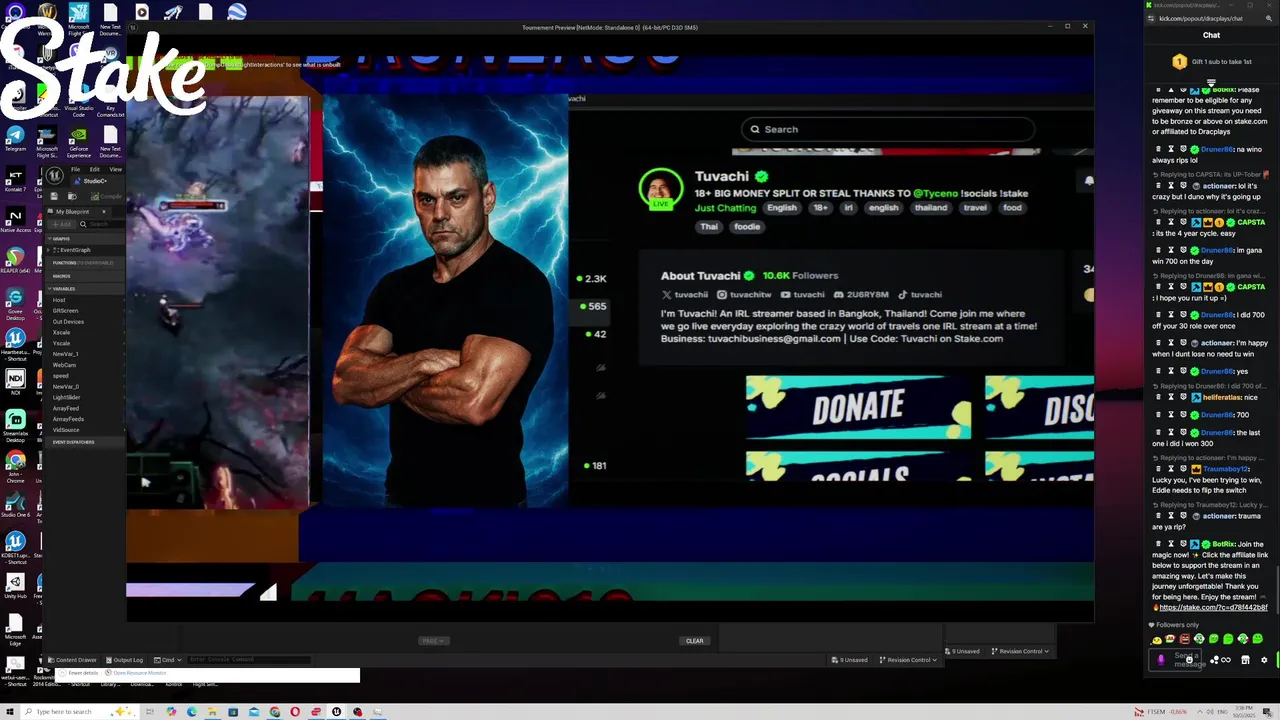Click the Save blueprint icon
Screen dimensions: 1280x720
tap(56, 196)
